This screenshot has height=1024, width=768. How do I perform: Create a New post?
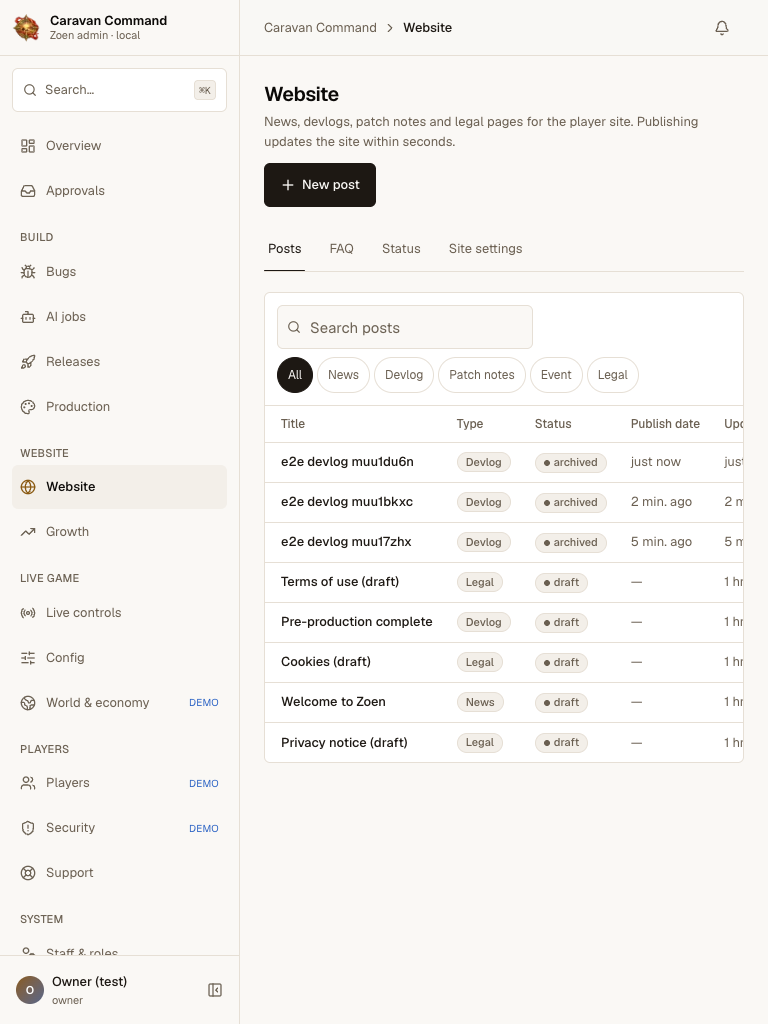tap(320, 185)
